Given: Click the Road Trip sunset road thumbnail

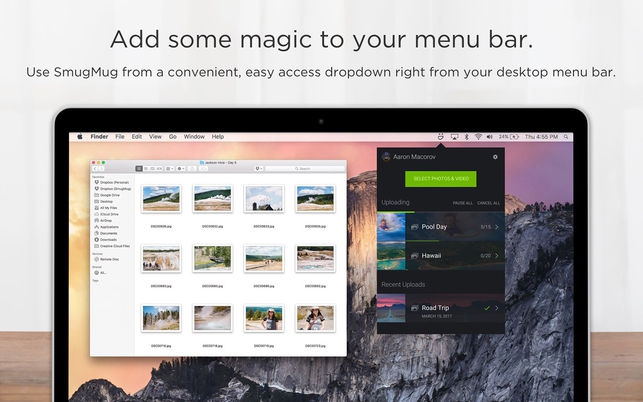Looking at the screenshot, I should click(x=391, y=308).
